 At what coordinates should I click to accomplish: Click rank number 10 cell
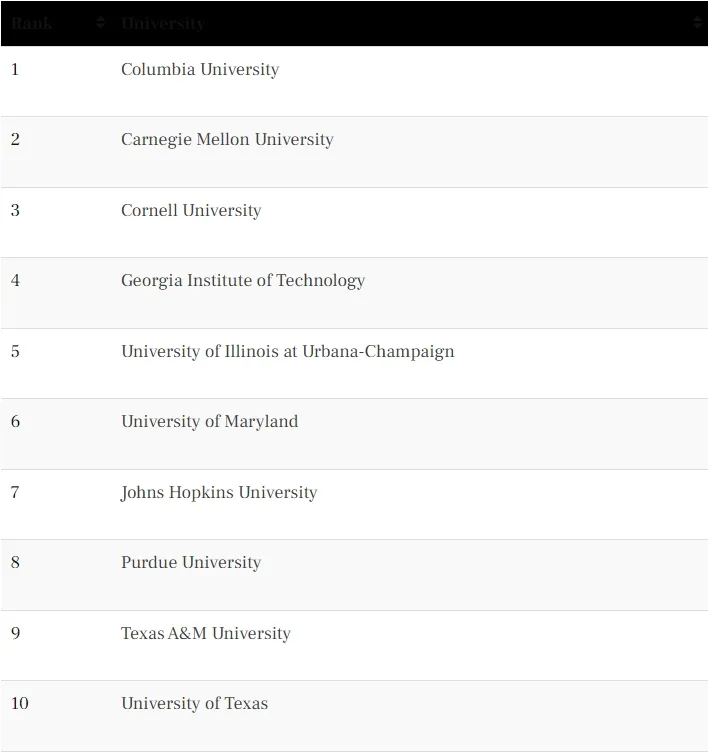pyautogui.click(x=20, y=703)
